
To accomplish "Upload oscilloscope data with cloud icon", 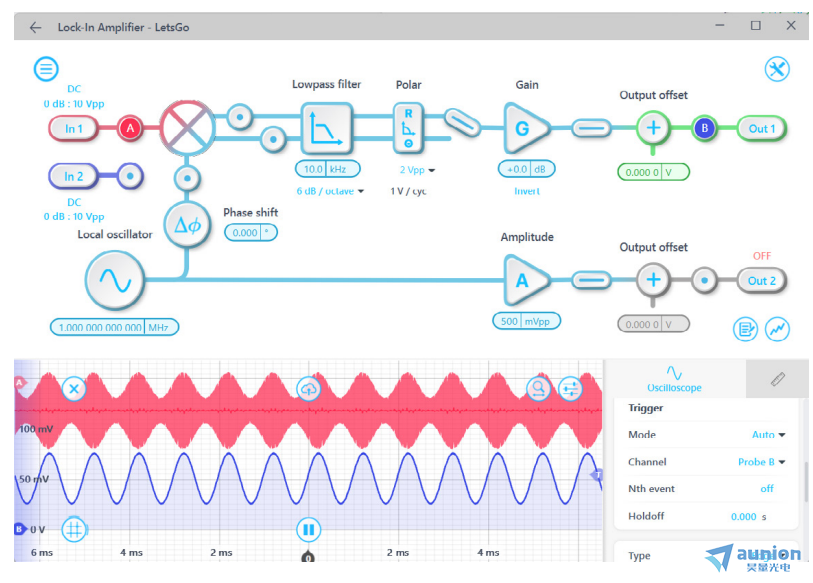I will 309,389.
